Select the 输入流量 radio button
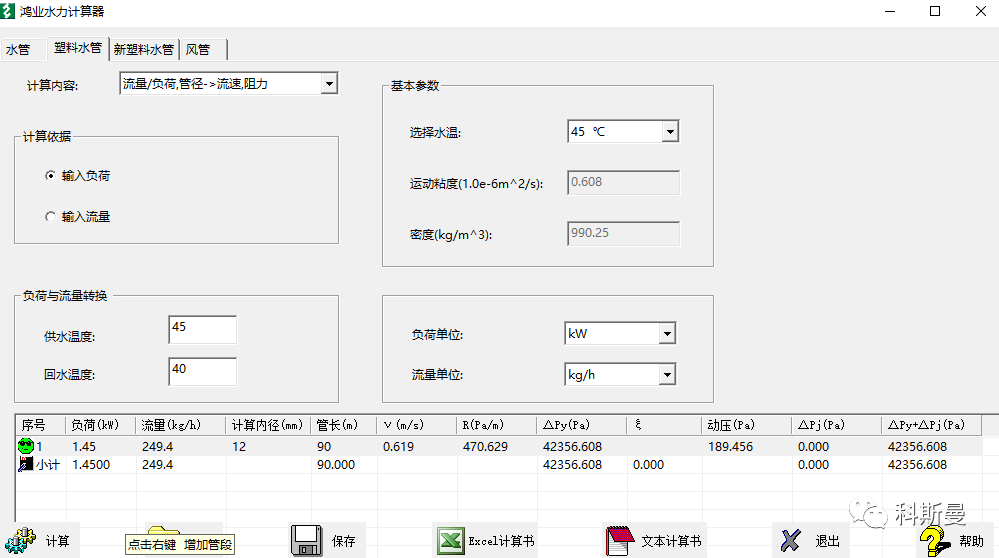999x558 pixels. click(51, 217)
